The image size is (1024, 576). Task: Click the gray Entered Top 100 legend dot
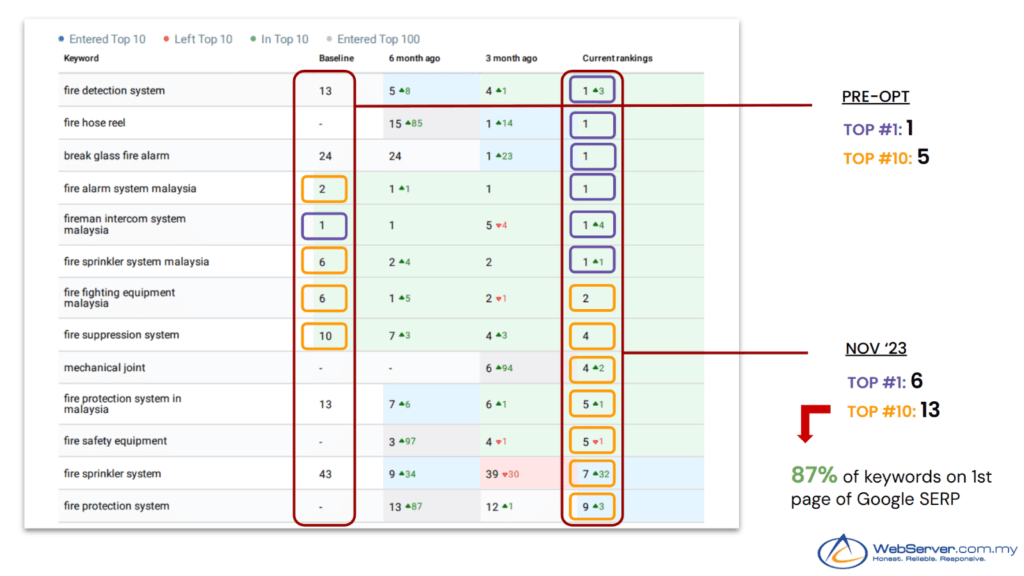[x=329, y=40]
